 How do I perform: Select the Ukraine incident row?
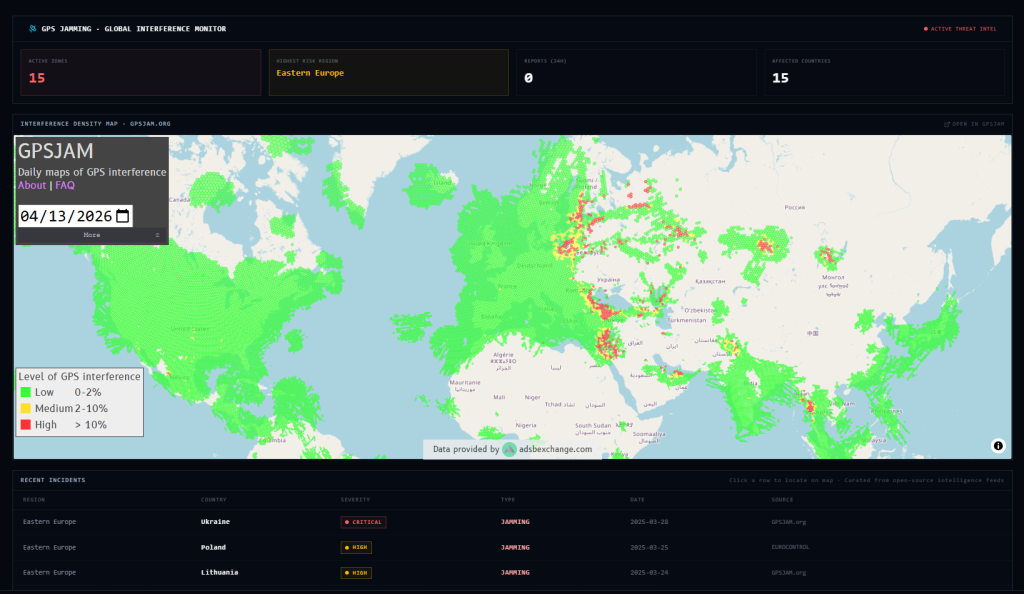point(512,522)
